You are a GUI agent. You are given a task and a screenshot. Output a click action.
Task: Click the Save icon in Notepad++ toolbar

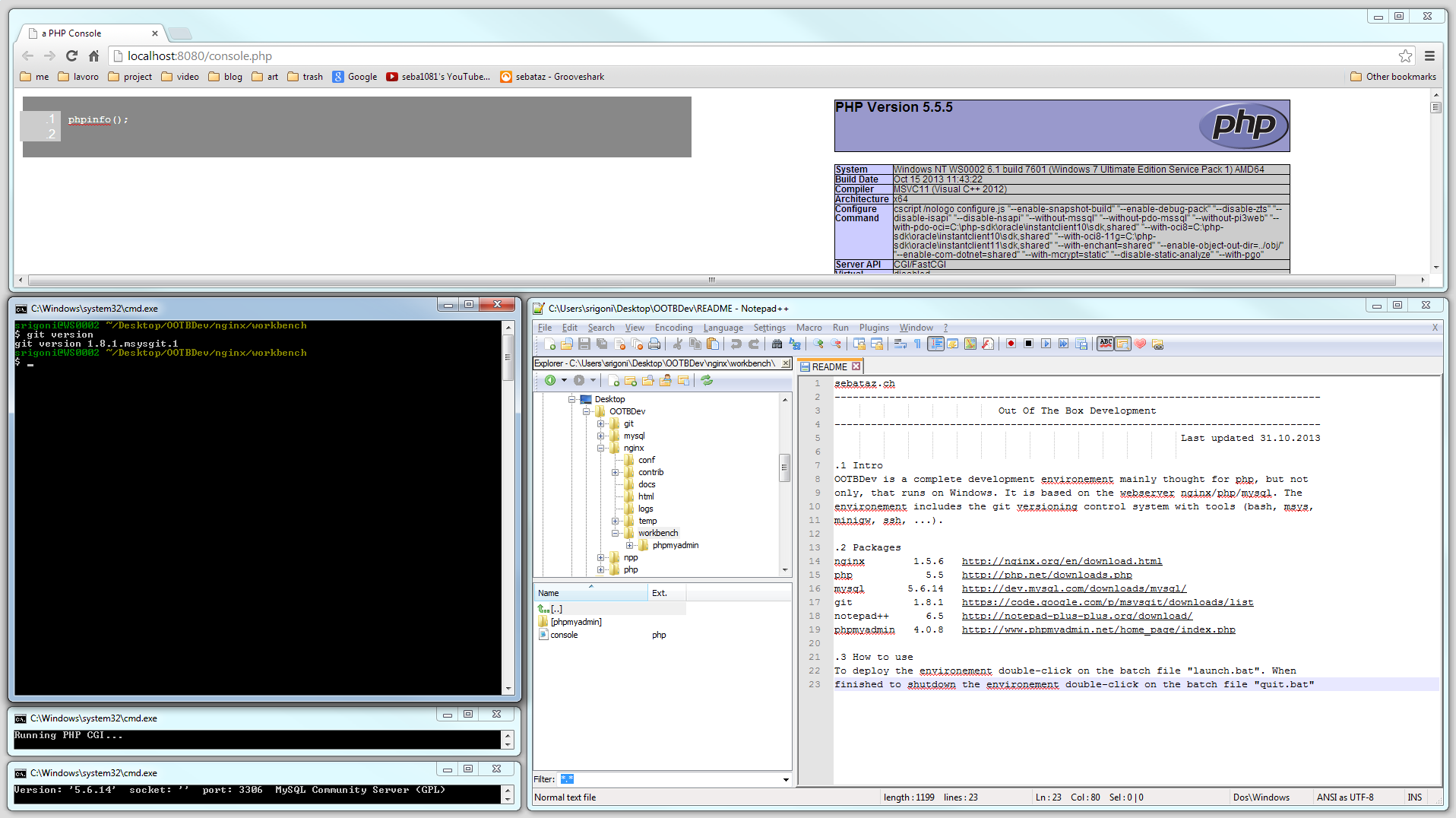click(x=584, y=344)
